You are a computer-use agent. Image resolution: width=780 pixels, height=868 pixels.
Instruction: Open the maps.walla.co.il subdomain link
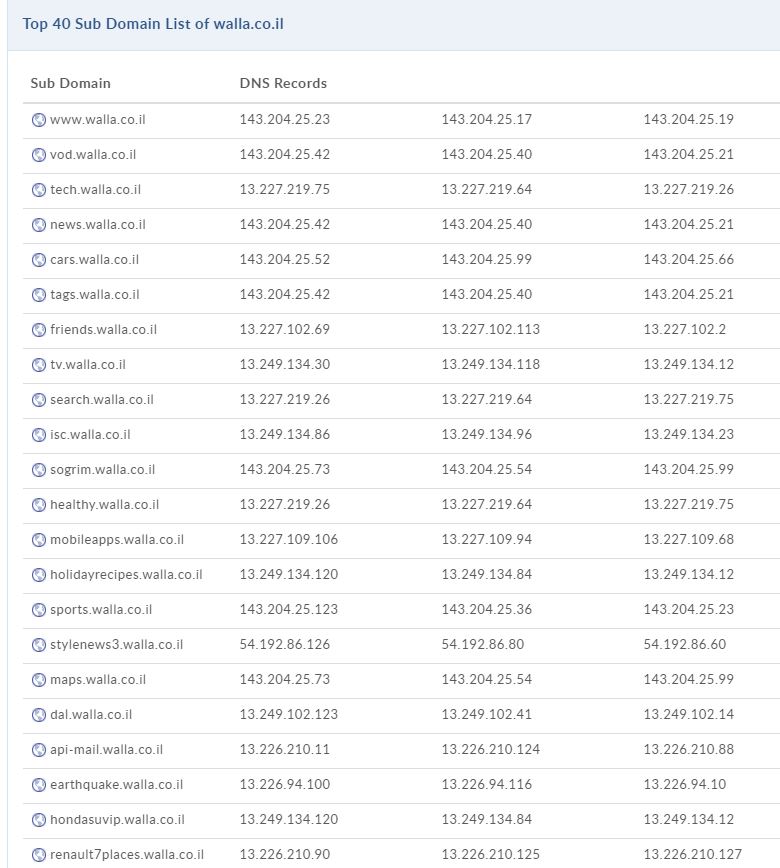pos(97,680)
